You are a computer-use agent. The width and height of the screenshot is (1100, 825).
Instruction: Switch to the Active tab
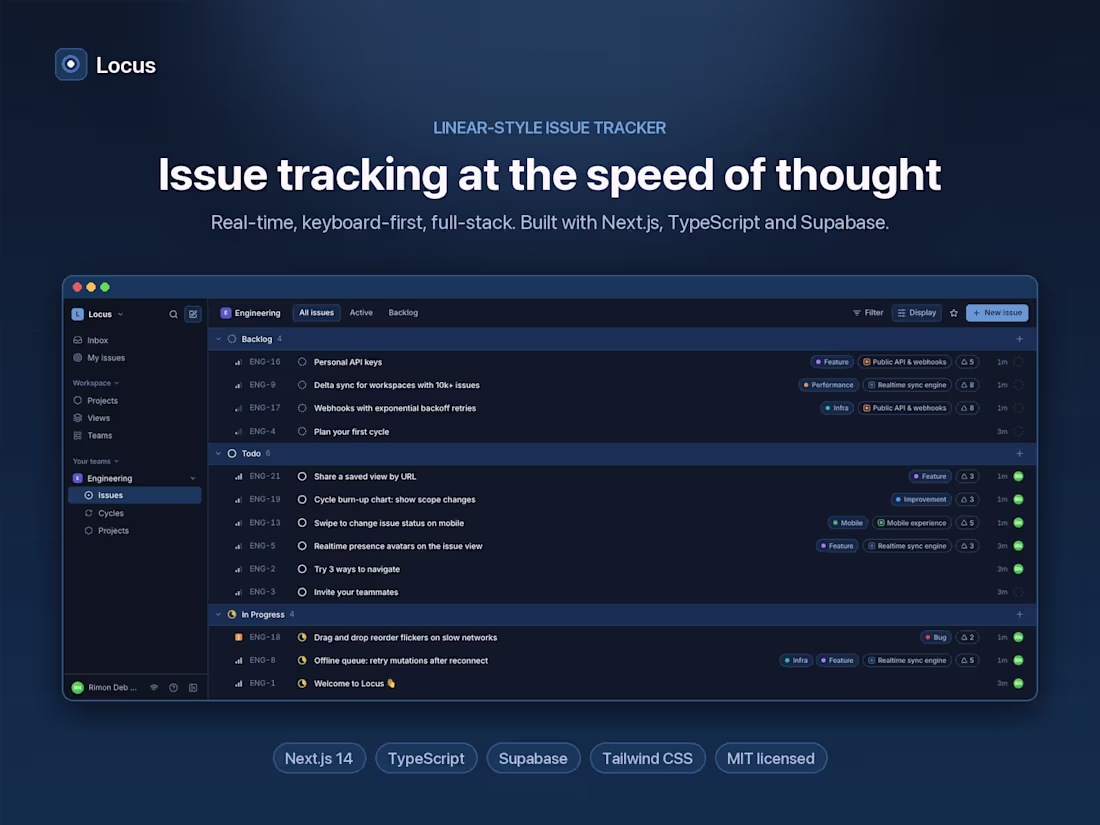[x=361, y=313]
